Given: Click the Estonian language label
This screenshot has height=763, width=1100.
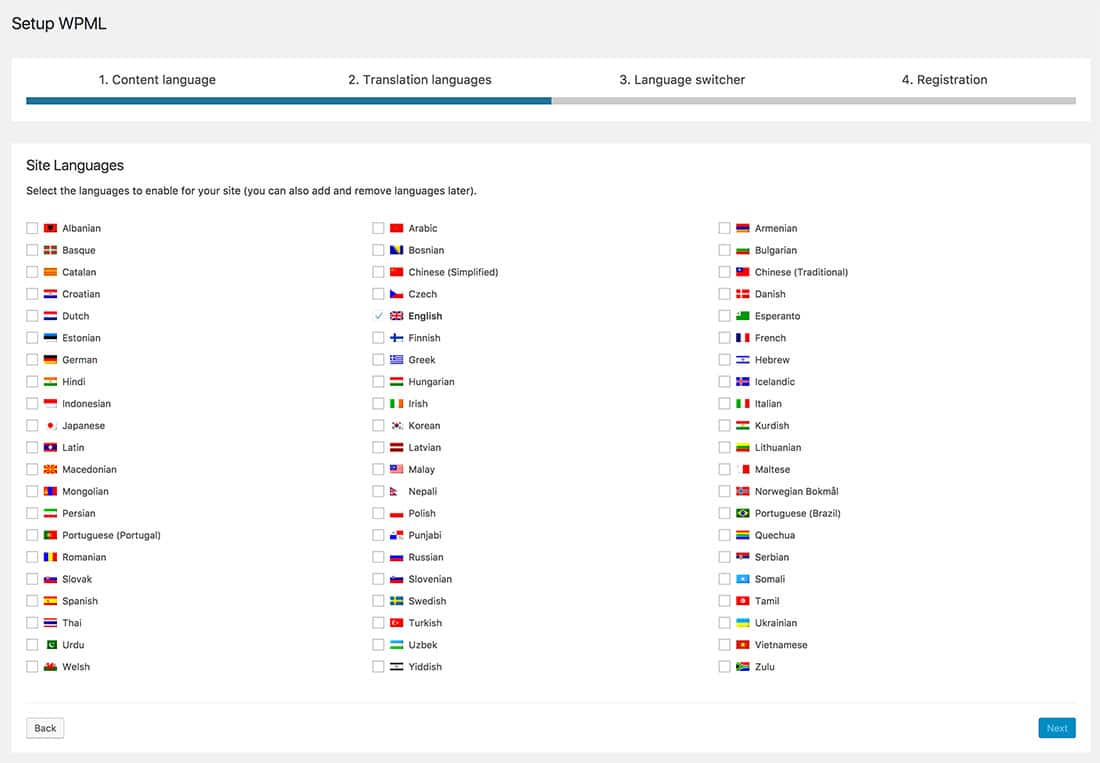Looking at the screenshot, I should click(x=81, y=338).
